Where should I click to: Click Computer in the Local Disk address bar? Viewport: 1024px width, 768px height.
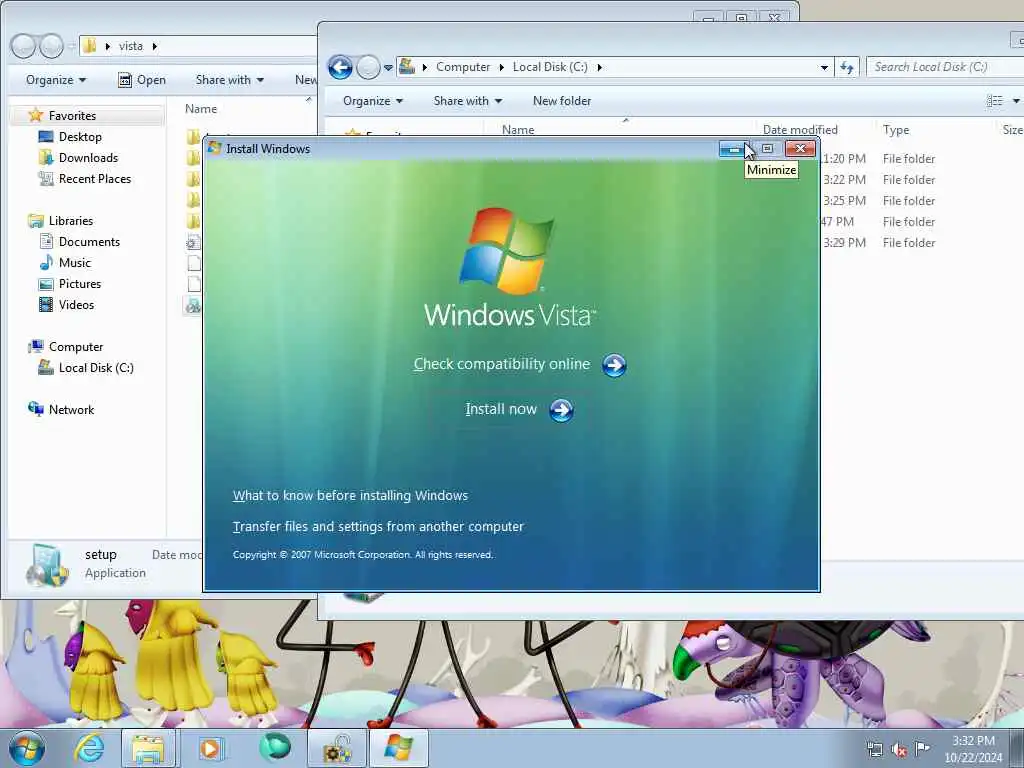pyautogui.click(x=463, y=67)
